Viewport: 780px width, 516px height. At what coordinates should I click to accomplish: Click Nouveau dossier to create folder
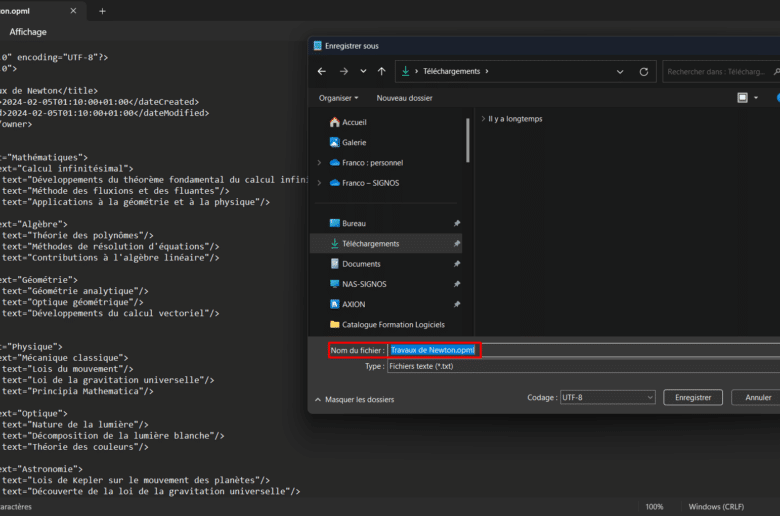tap(404, 98)
